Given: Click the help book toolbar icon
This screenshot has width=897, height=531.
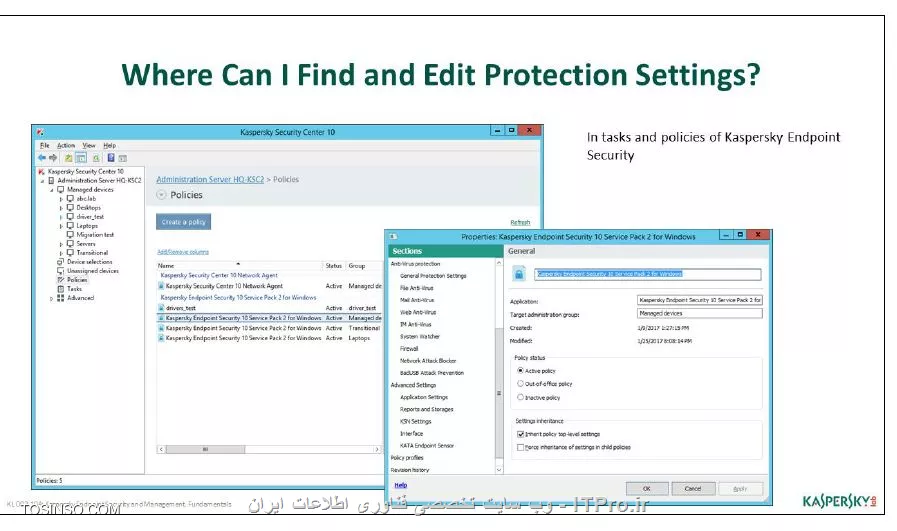Looking at the screenshot, I should pos(111,157).
